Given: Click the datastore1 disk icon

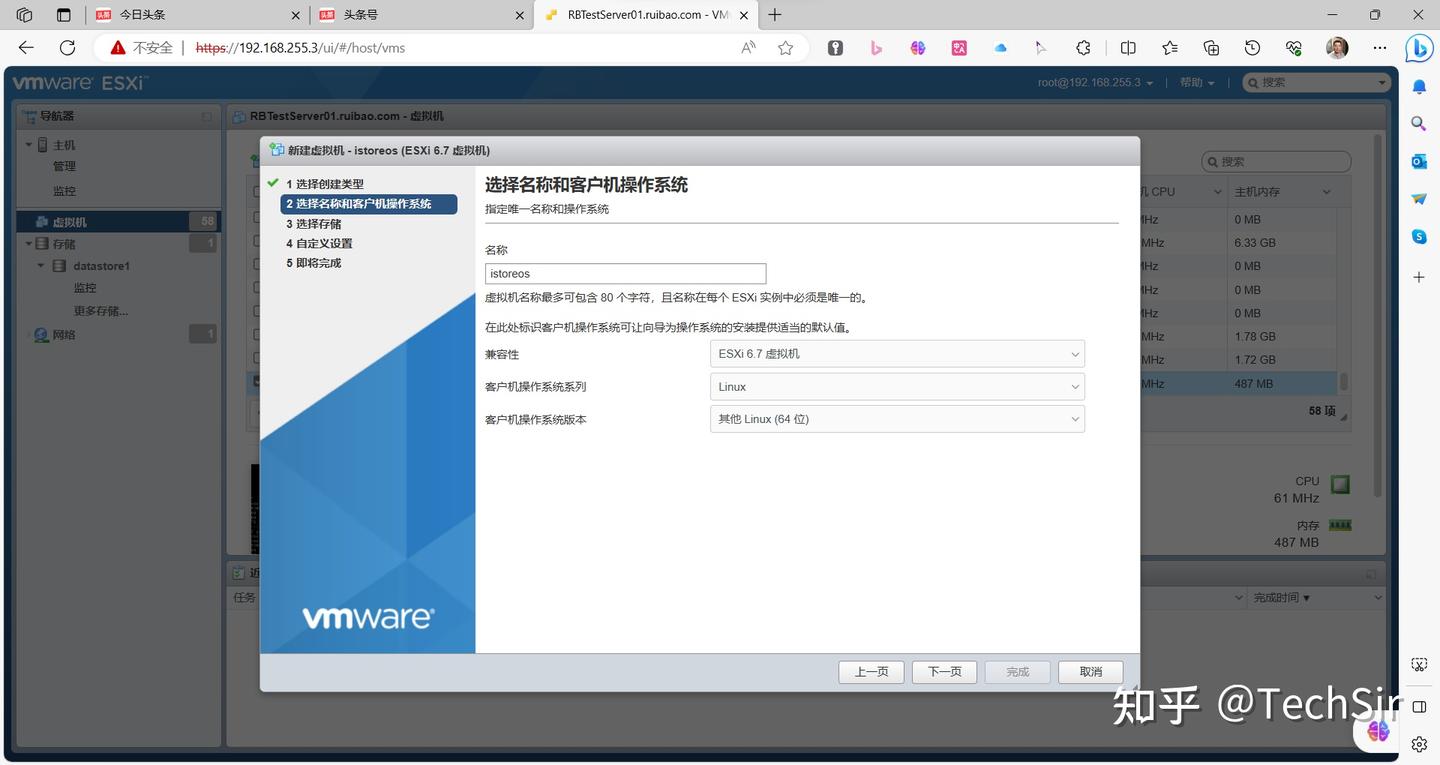Looking at the screenshot, I should pyautogui.click(x=58, y=266).
